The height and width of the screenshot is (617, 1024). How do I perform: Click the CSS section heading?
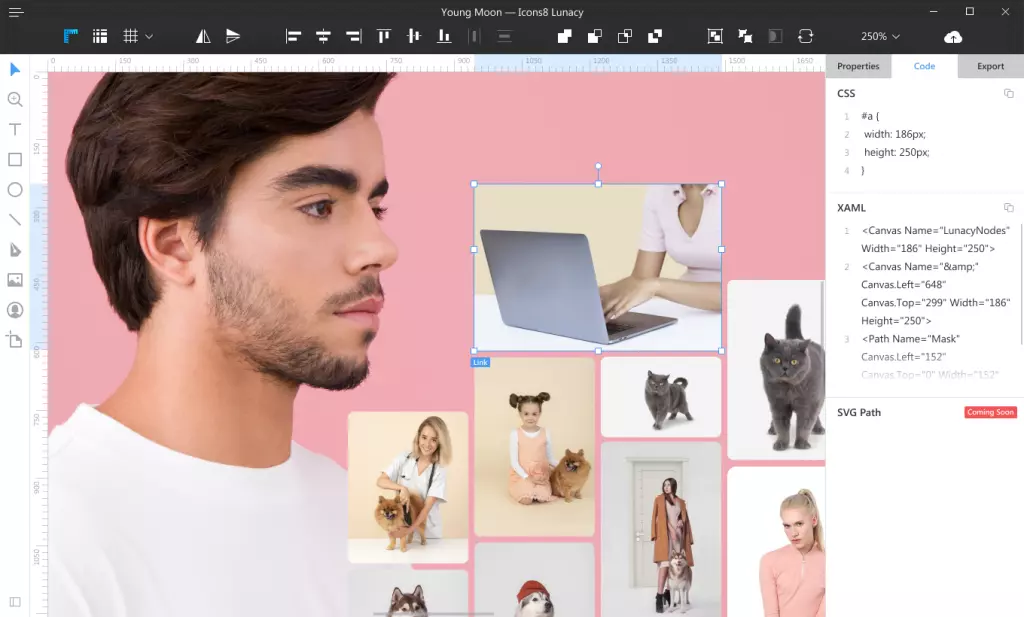(846, 93)
